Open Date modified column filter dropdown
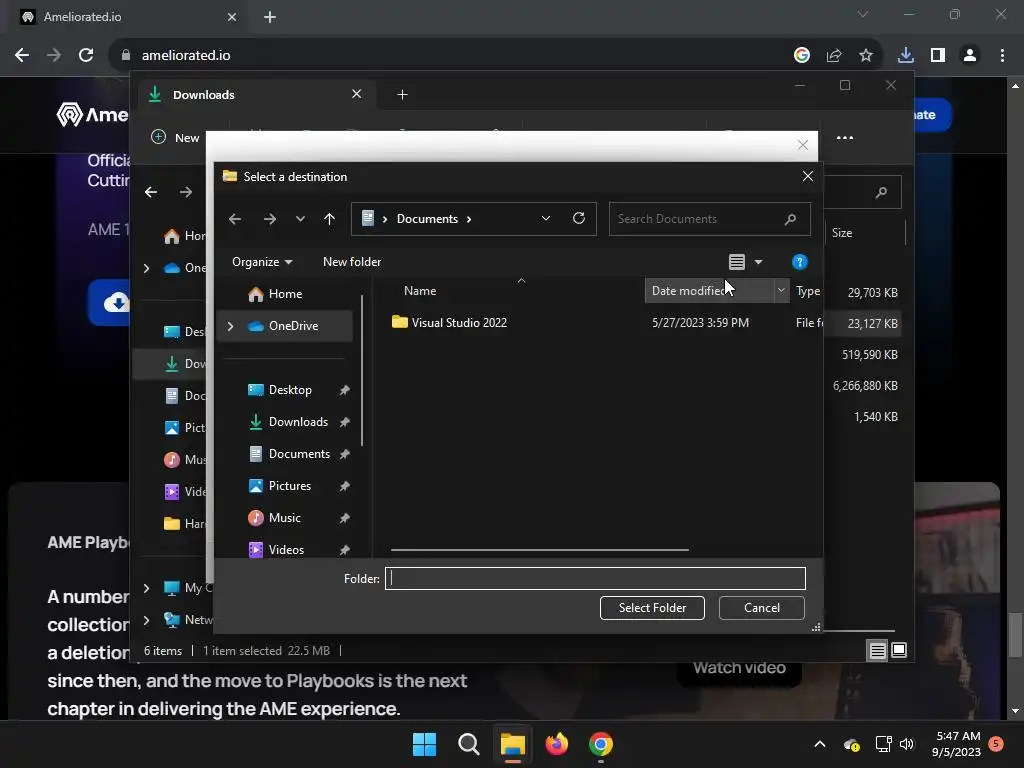 pos(781,291)
